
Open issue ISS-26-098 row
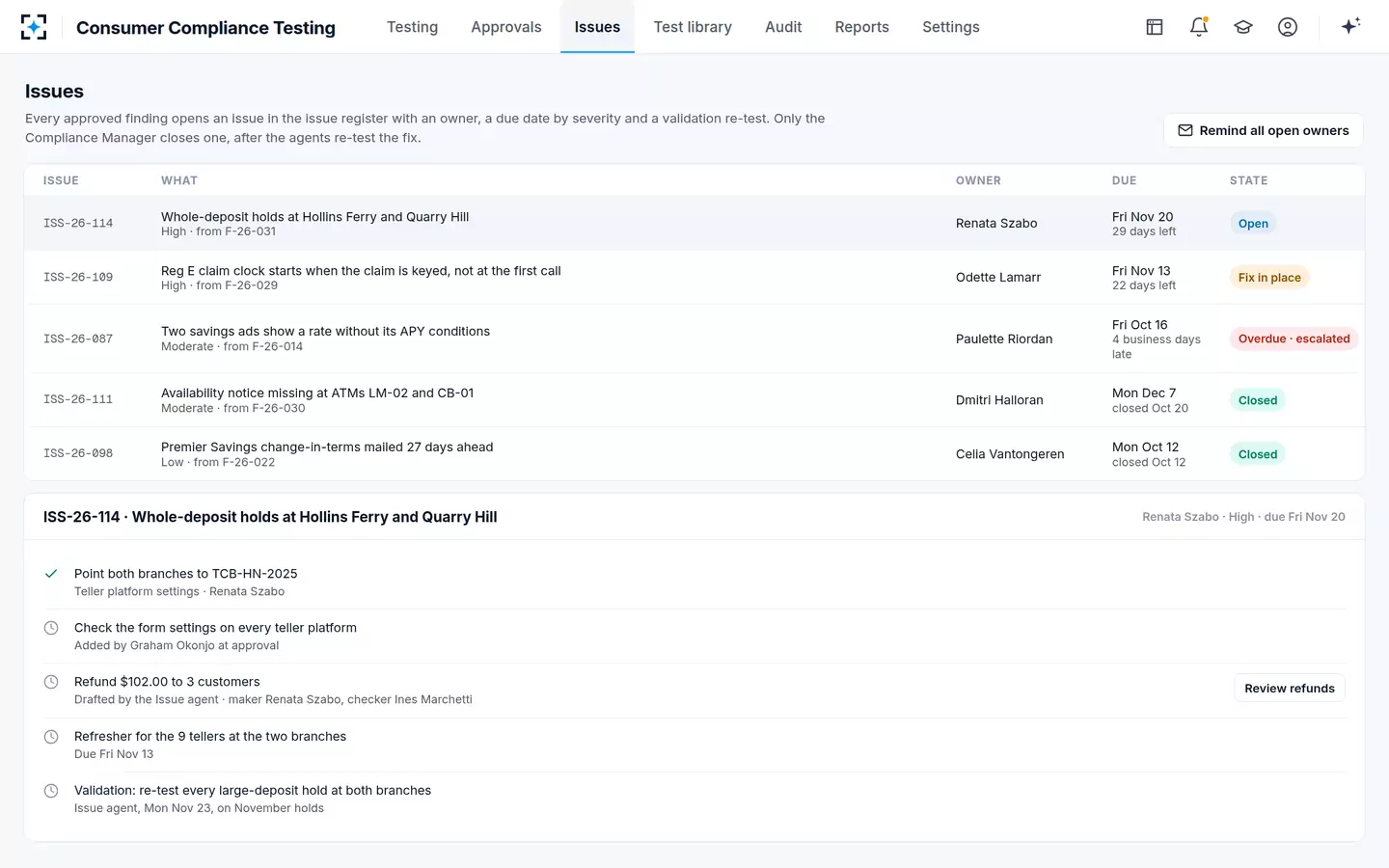point(694,454)
